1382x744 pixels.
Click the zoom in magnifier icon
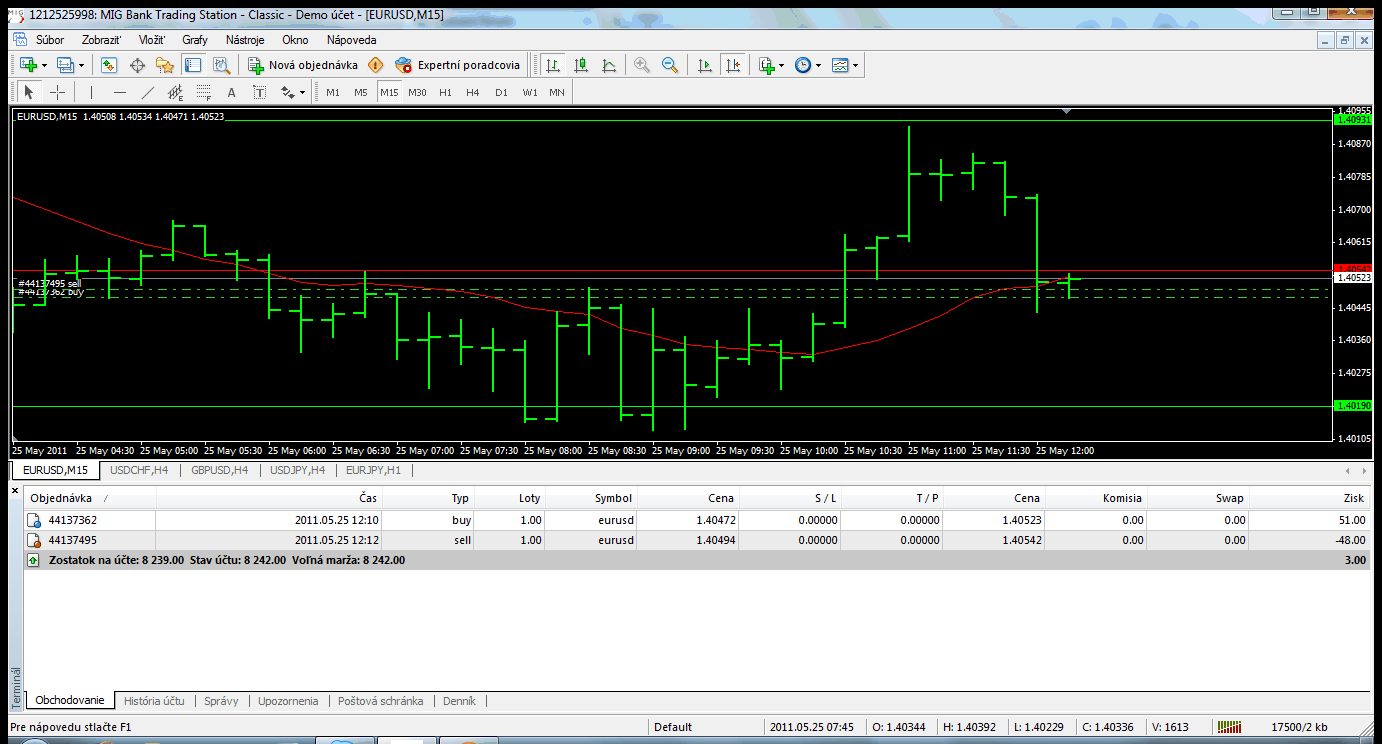pos(642,65)
